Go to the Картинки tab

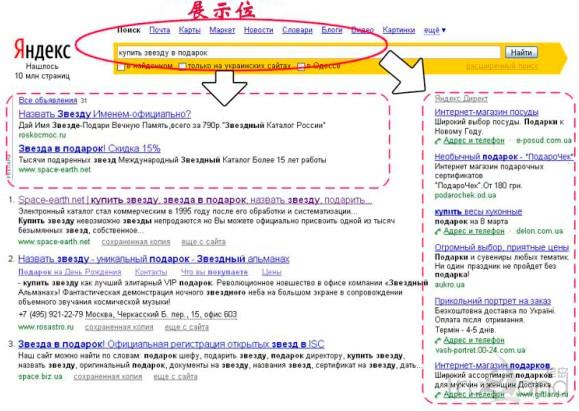pyautogui.click(x=399, y=30)
